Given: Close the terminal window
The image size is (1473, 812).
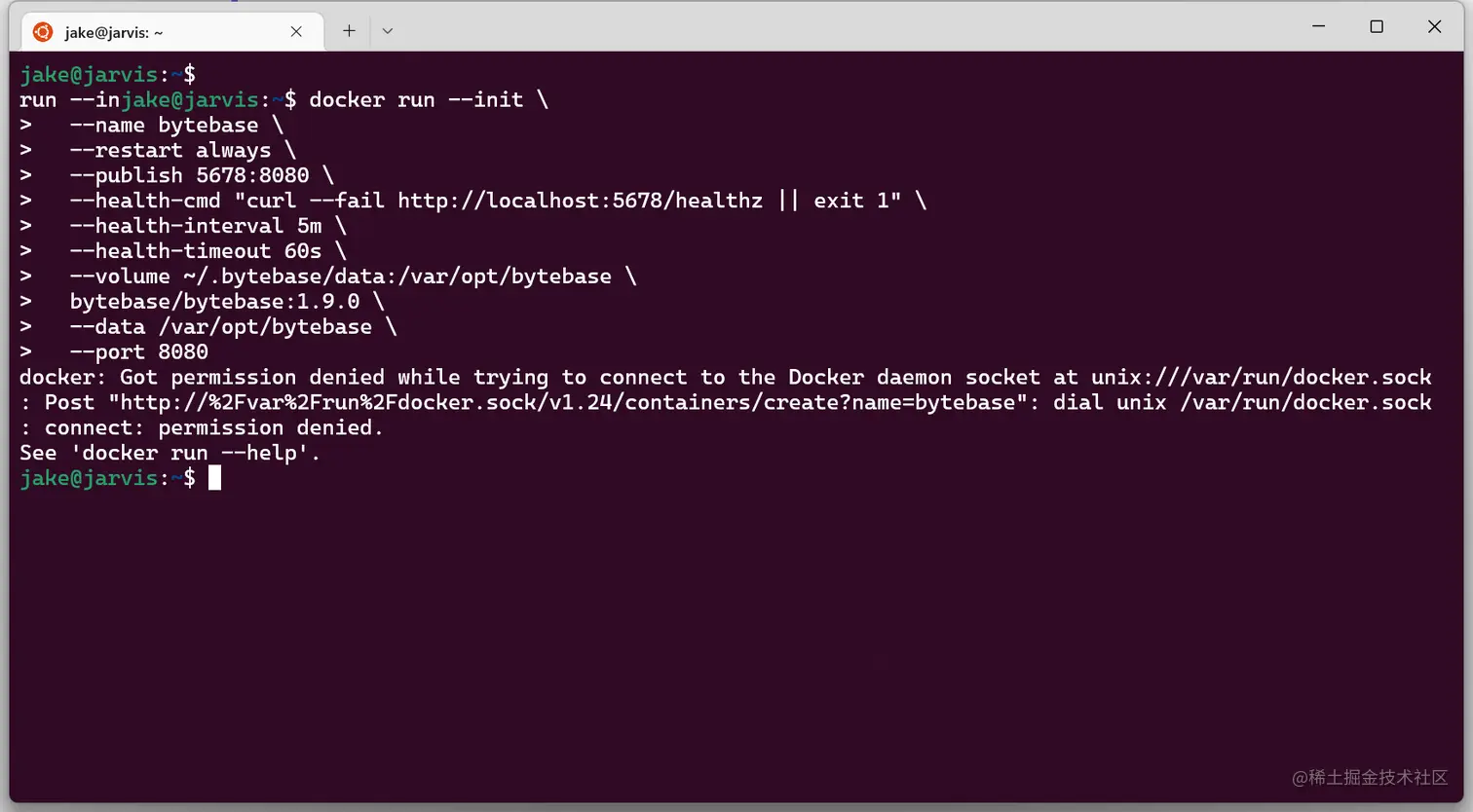Looking at the screenshot, I should [1434, 26].
